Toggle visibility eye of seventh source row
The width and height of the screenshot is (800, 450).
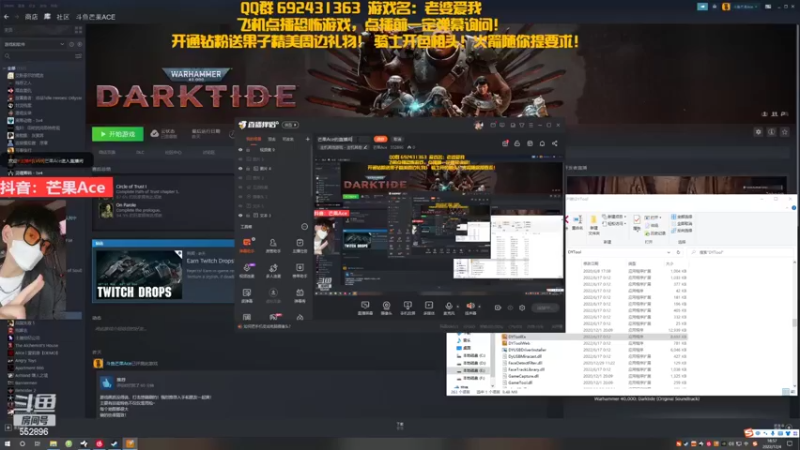coord(240,206)
